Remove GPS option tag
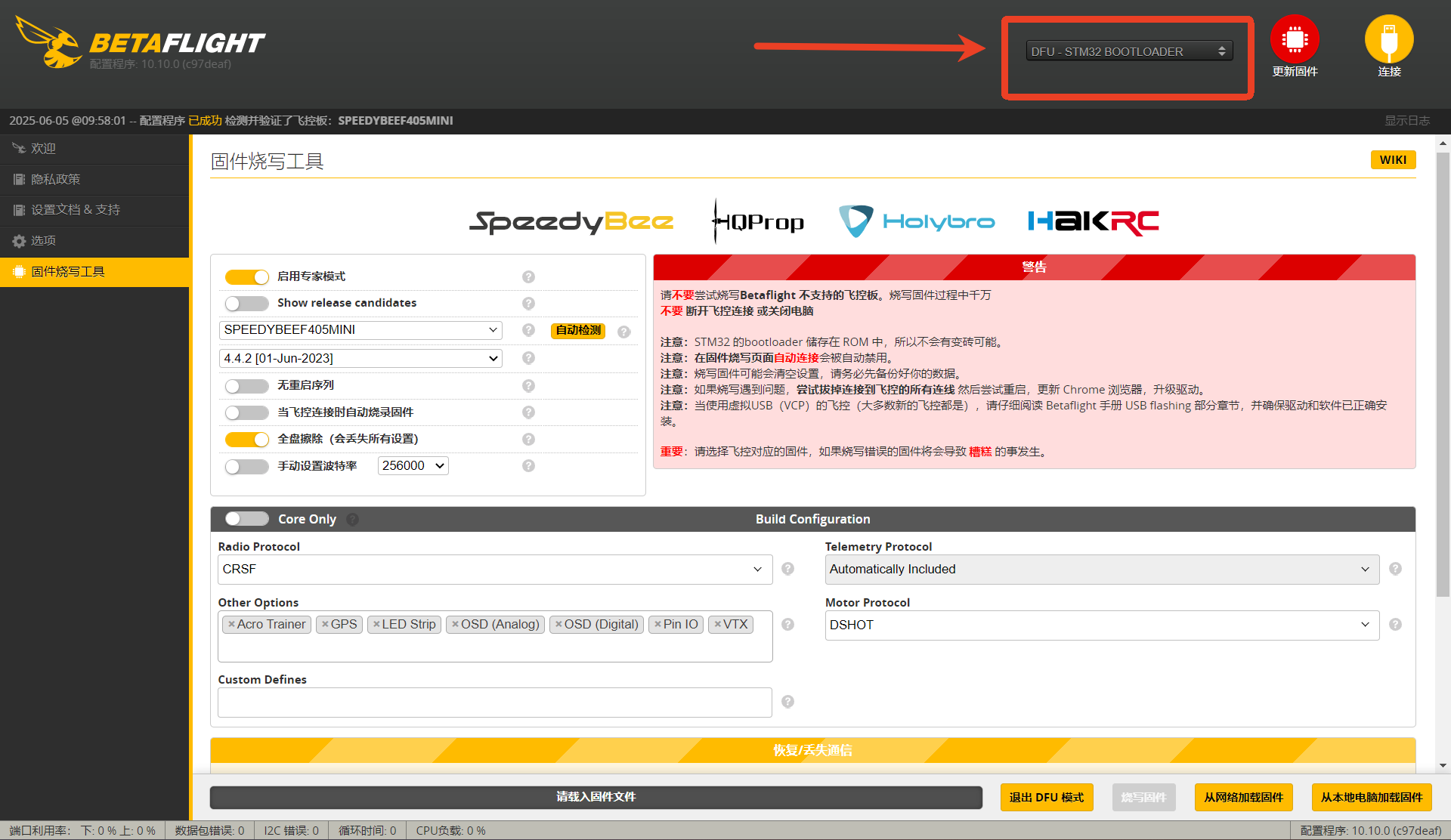 tap(325, 625)
